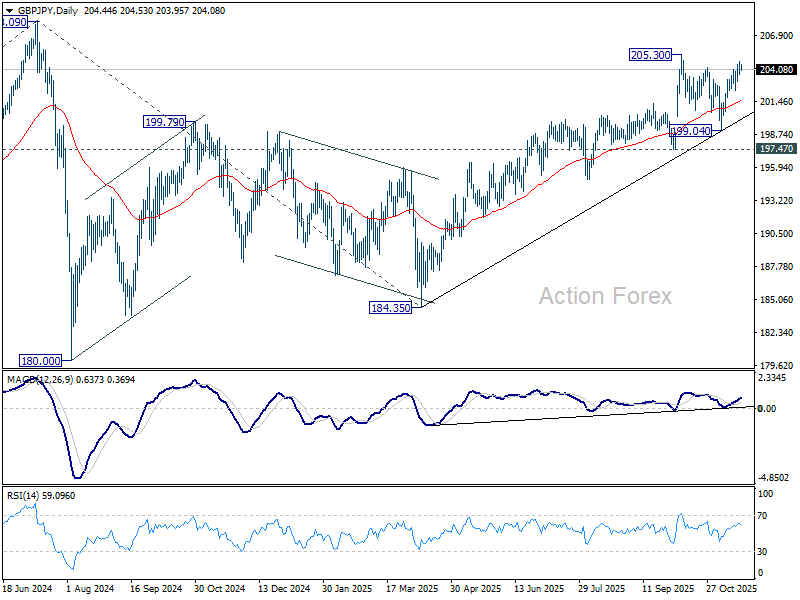Viewport: 800px width, 600px height.
Task: Click the 17 Mar 2025 date label
Action: tap(412, 588)
